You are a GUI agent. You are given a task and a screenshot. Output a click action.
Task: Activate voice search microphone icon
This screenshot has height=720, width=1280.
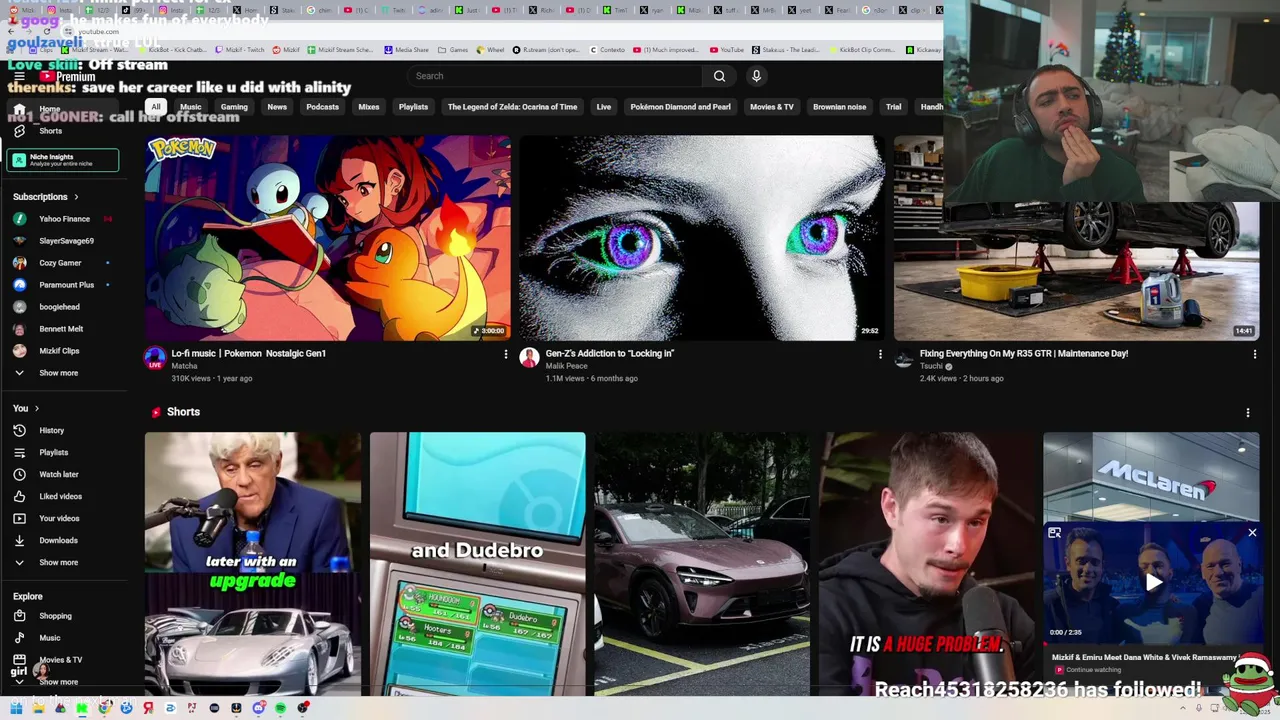[756, 76]
